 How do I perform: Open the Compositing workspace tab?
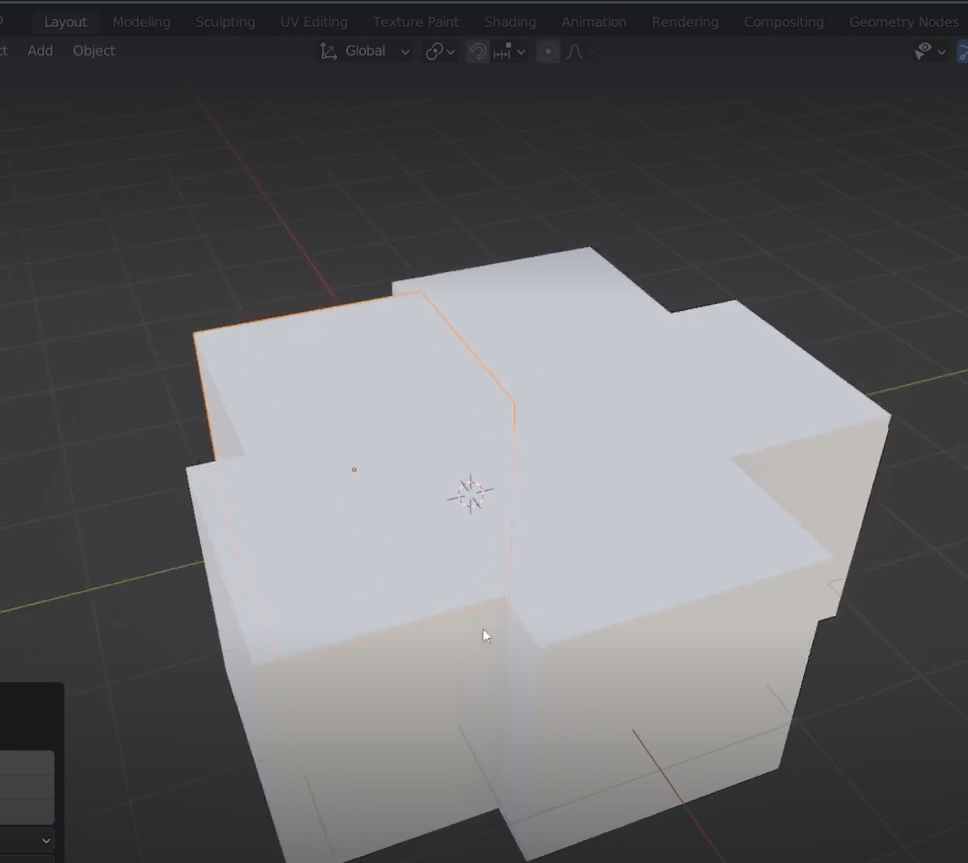(784, 22)
